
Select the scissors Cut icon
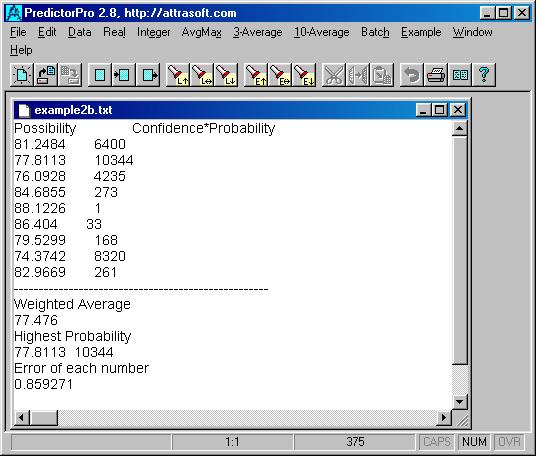click(334, 75)
